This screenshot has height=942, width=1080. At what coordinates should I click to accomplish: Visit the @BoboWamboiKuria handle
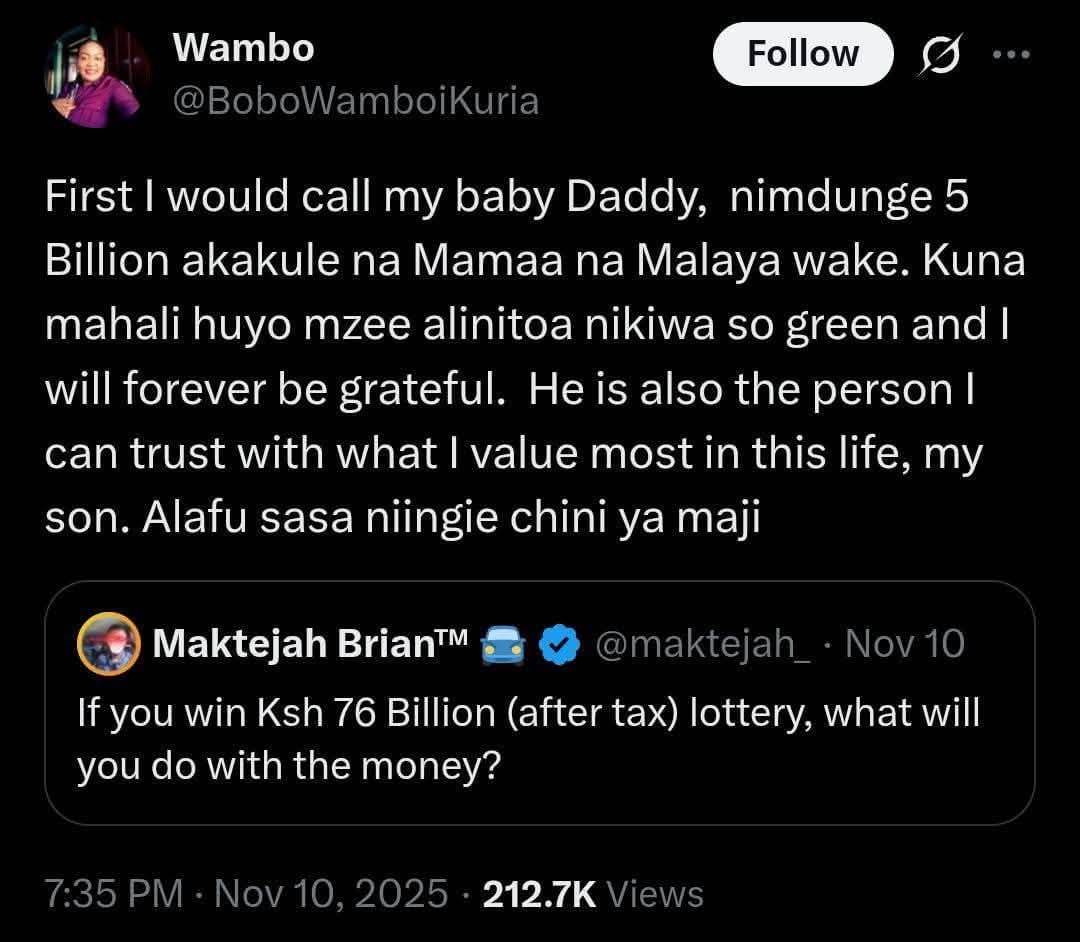pos(355,100)
